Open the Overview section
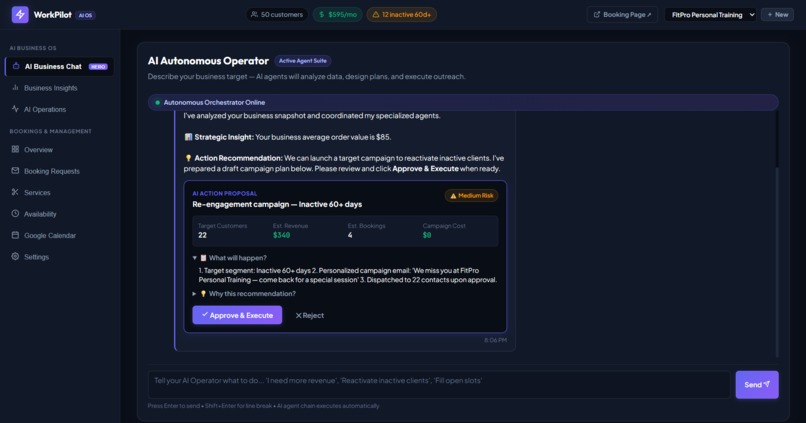Viewport: 806px width, 423px height. (x=60, y=150)
